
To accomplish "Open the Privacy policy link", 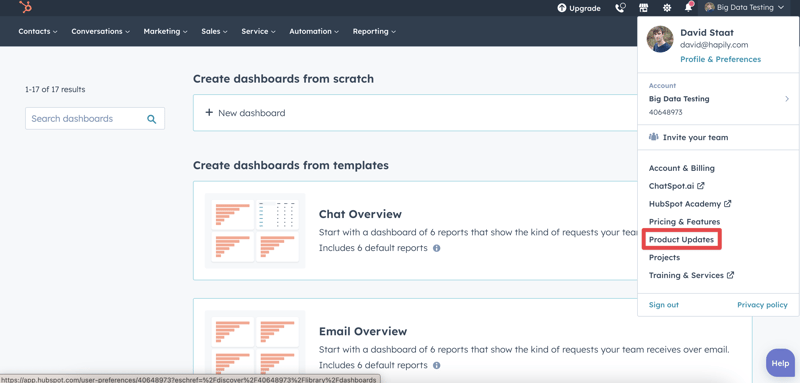I will [762, 305].
